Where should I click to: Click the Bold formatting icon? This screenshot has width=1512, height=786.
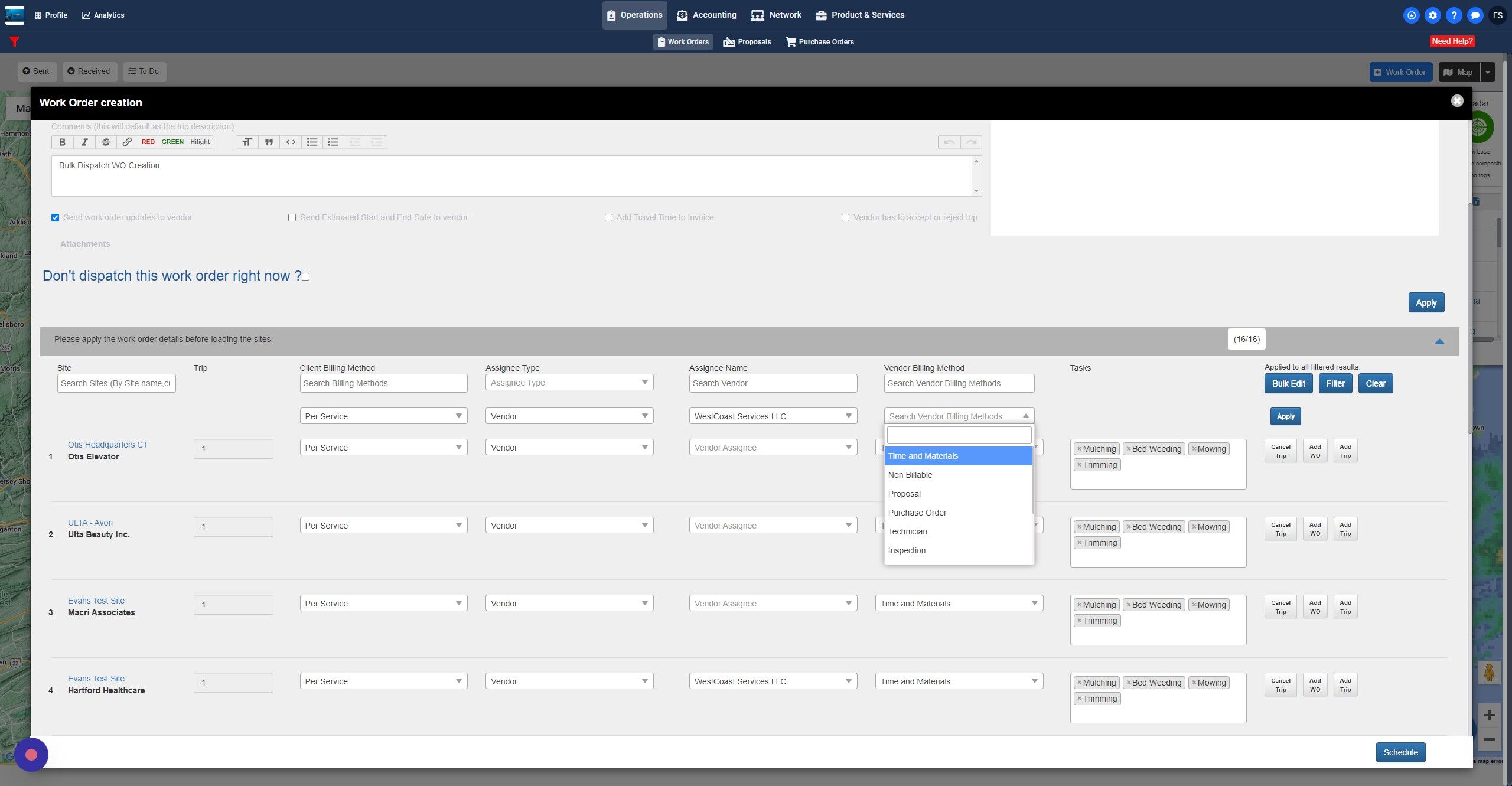tap(62, 142)
